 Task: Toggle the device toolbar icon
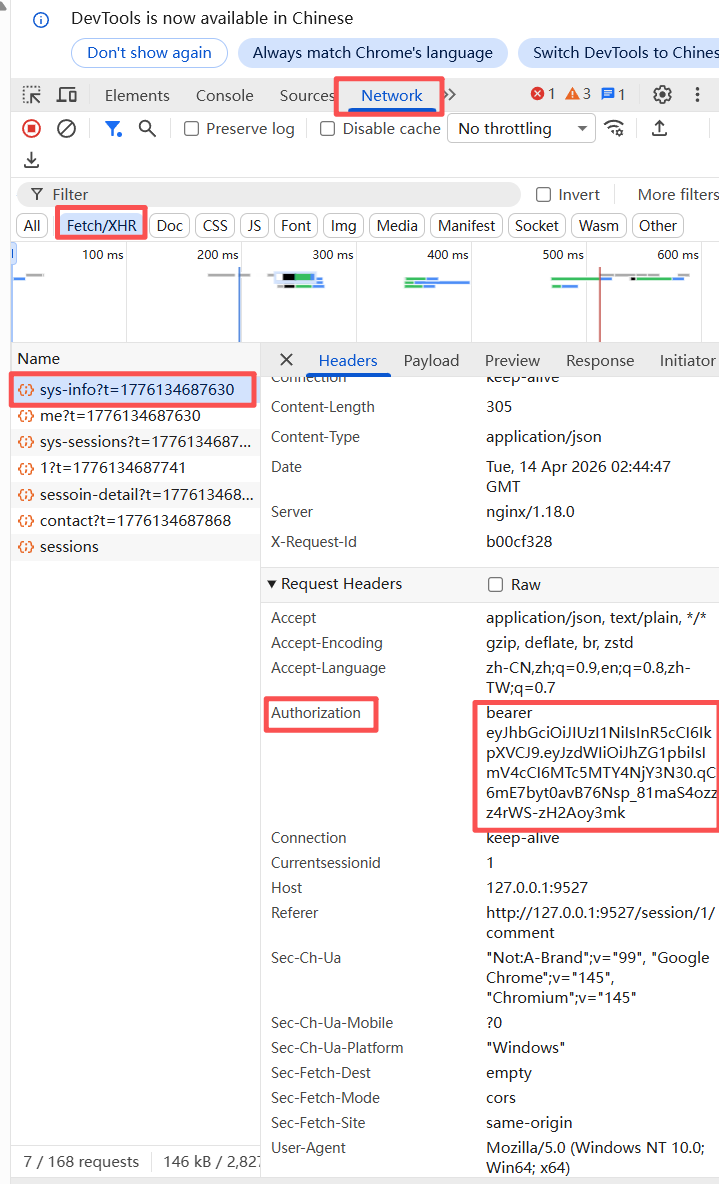pos(67,95)
